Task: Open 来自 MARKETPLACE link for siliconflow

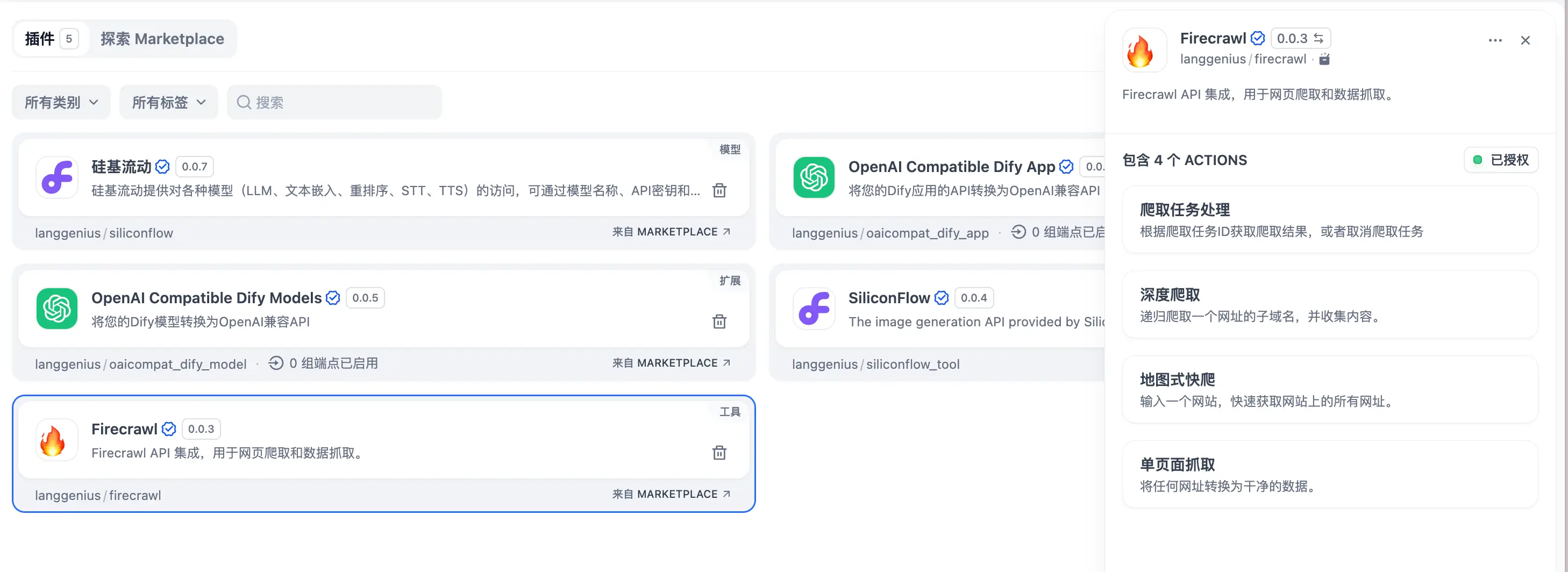Action: pyautogui.click(x=671, y=232)
